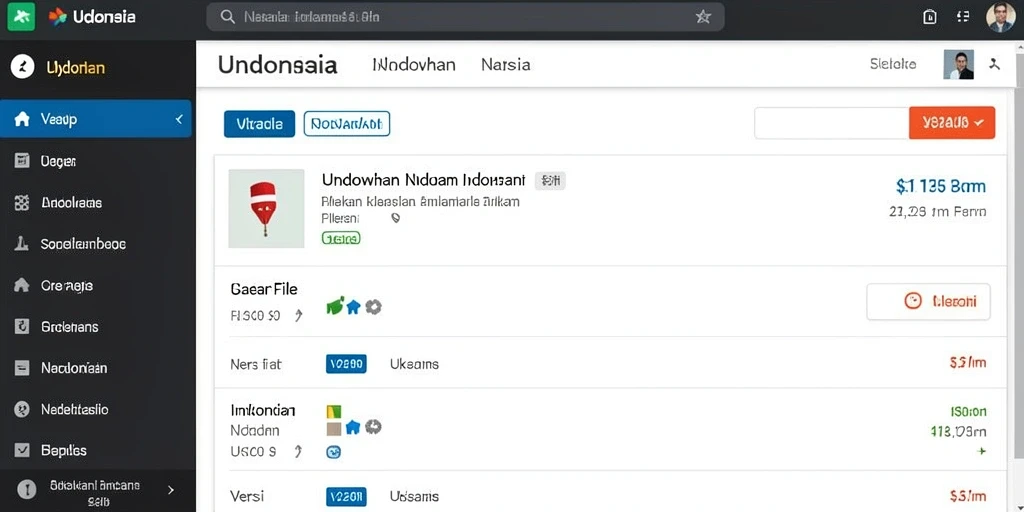The image size is (1024, 512).
Task: Click the Bepiles checkbox icon in sidebar
Action: coord(22,450)
